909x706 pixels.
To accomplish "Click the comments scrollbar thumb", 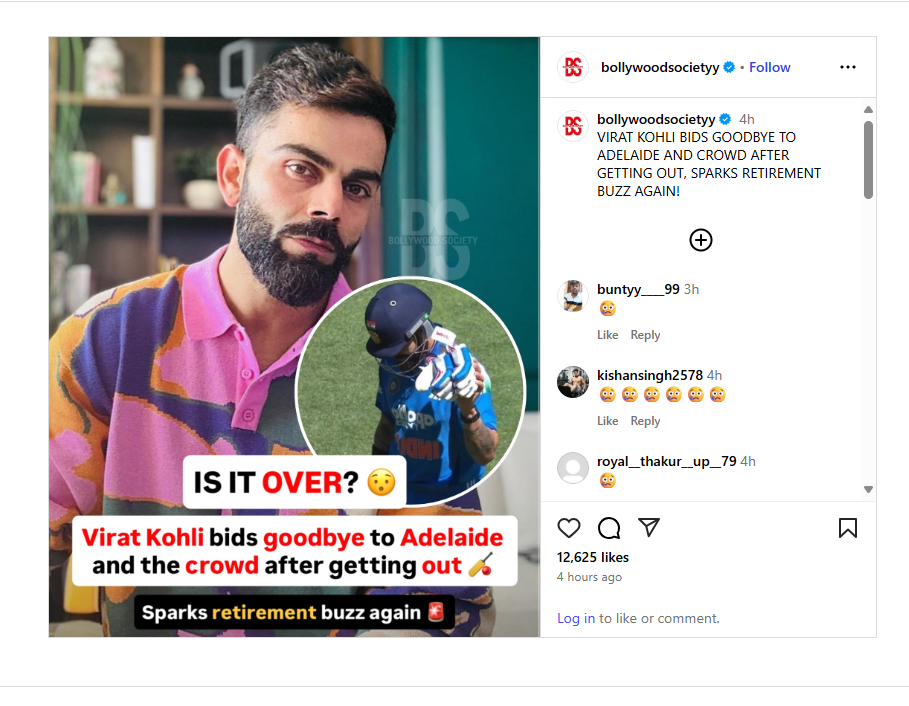I will [x=868, y=160].
